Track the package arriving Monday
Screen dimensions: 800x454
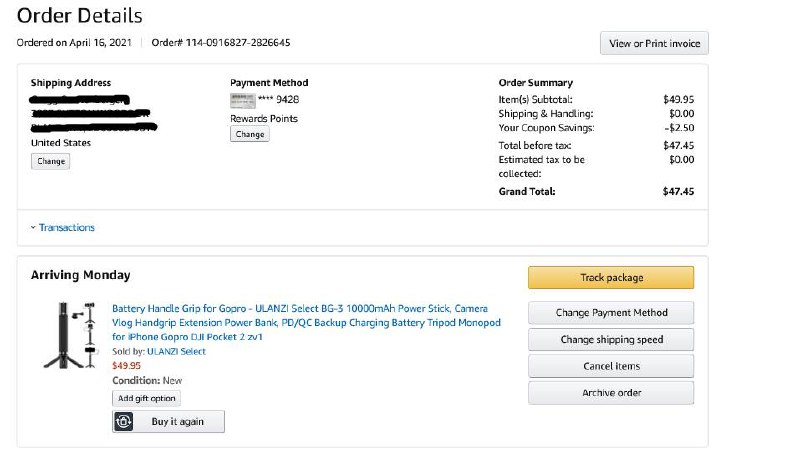[x=610, y=277]
